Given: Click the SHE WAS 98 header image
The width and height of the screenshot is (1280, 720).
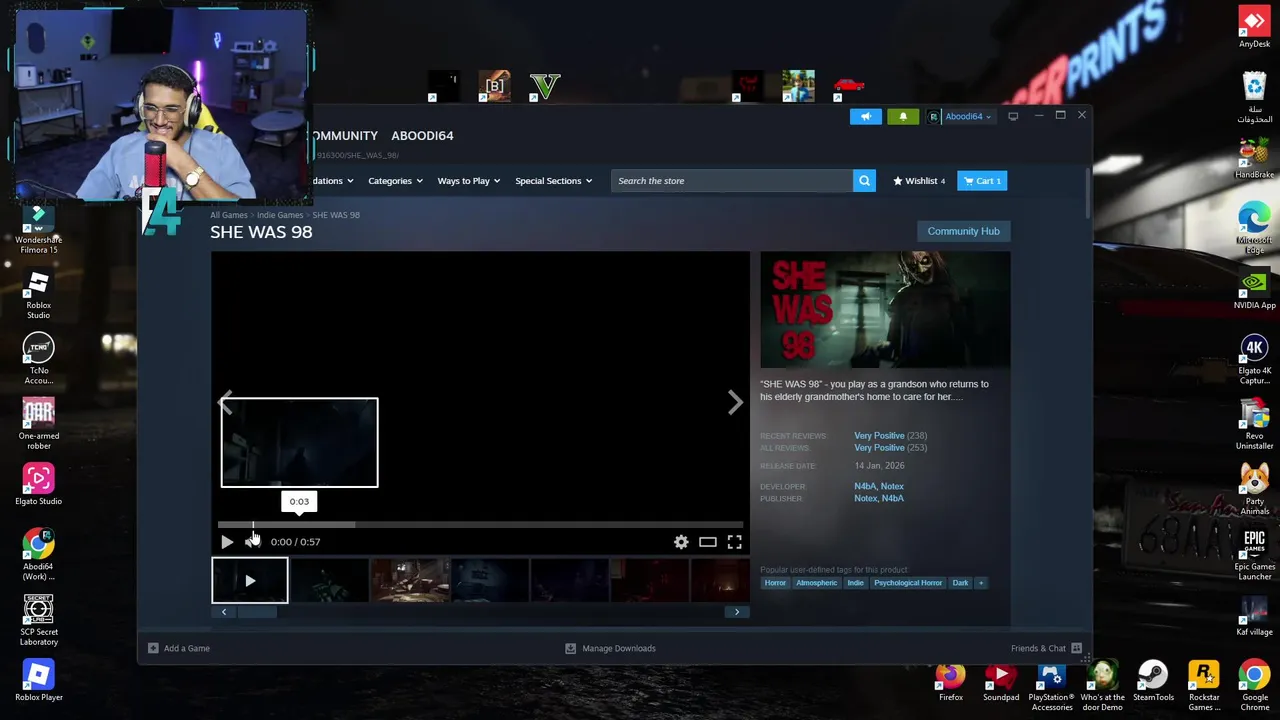Looking at the screenshot, I should coord(885,310).
